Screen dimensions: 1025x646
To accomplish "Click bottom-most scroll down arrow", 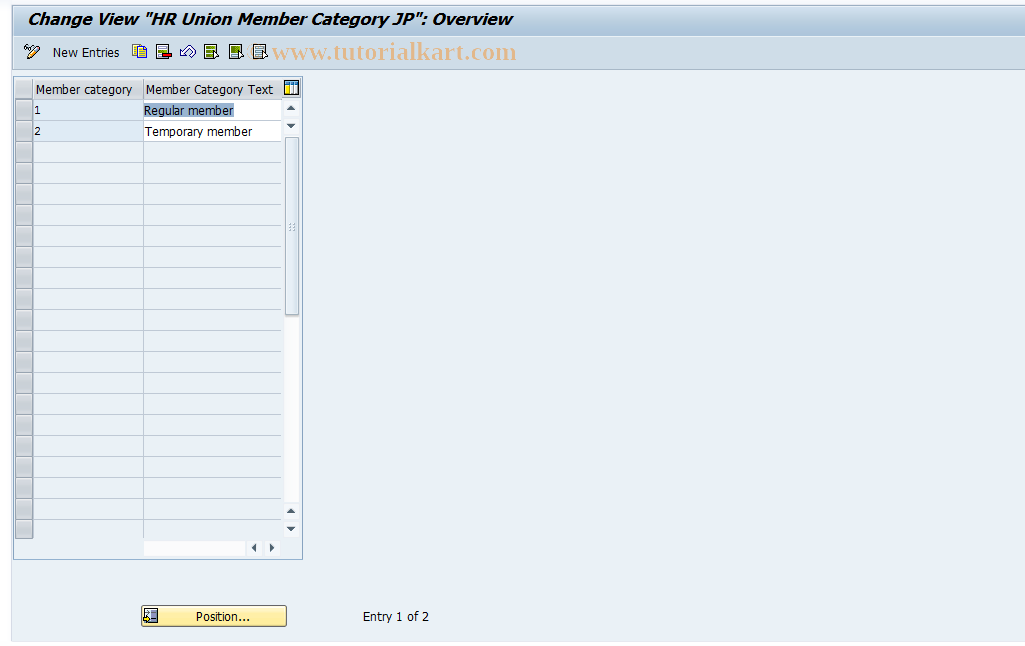I will pos(292,529).
